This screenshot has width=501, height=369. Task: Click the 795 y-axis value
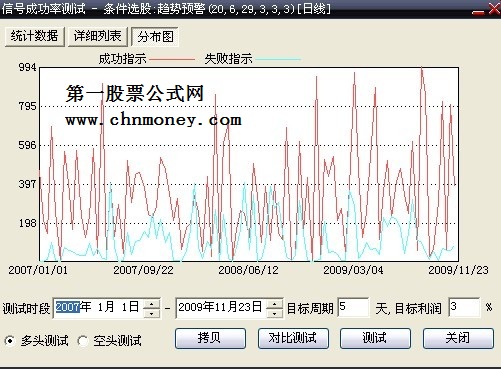coord(27,106)
